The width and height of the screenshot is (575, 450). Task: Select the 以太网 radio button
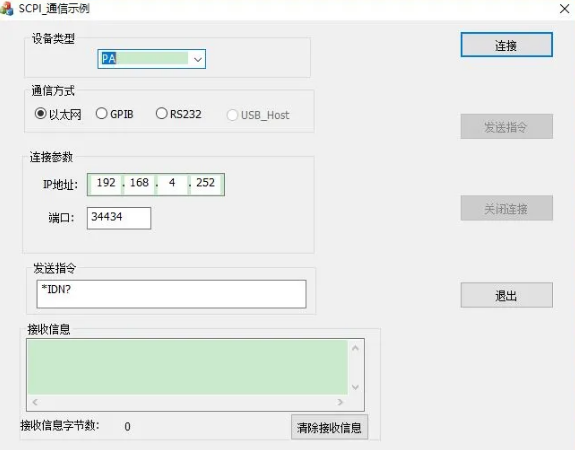tap(40, 113)
